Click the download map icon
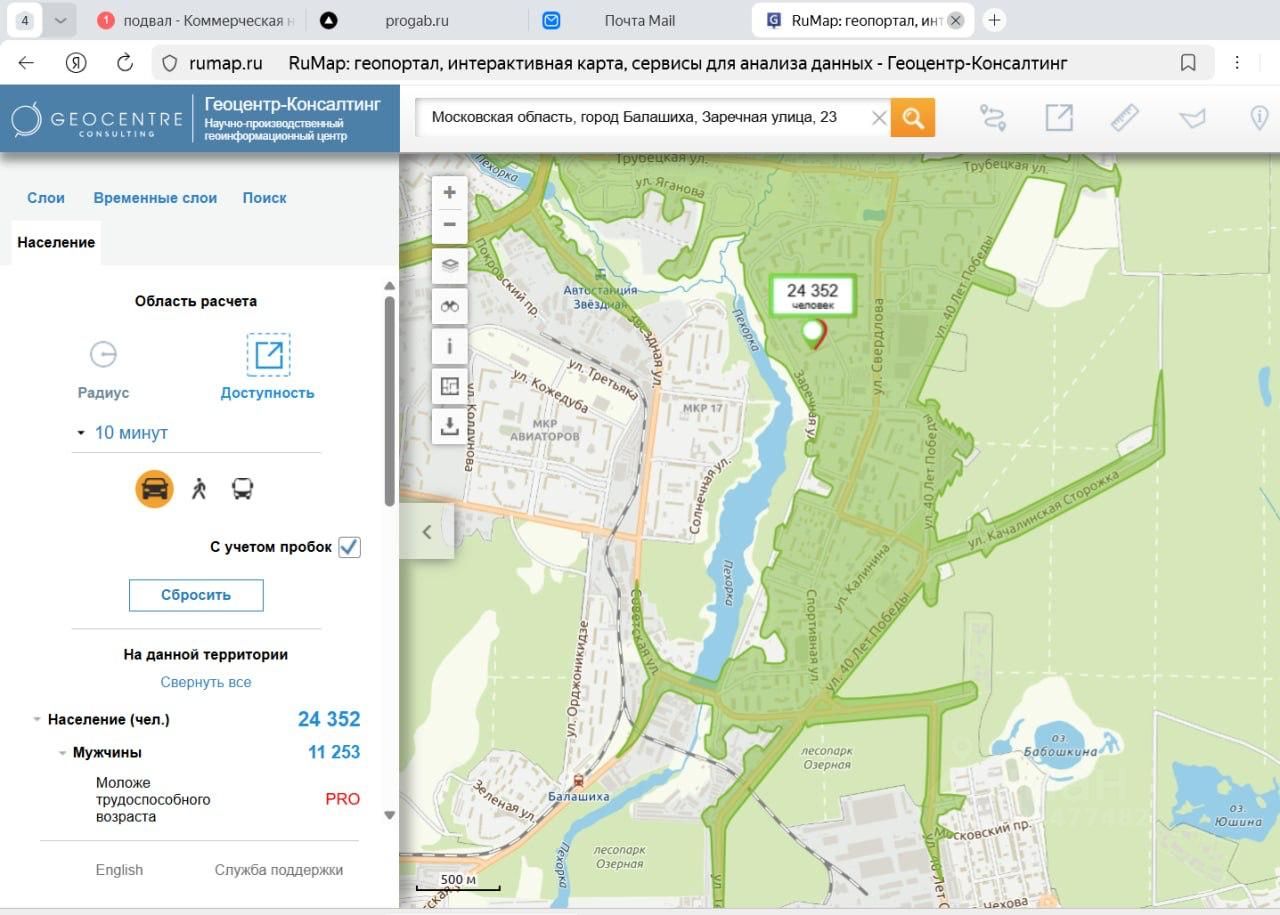Image resolution: width=1280 pixels, height=915 pixels. pyautogui.click(x=450, y=426)
